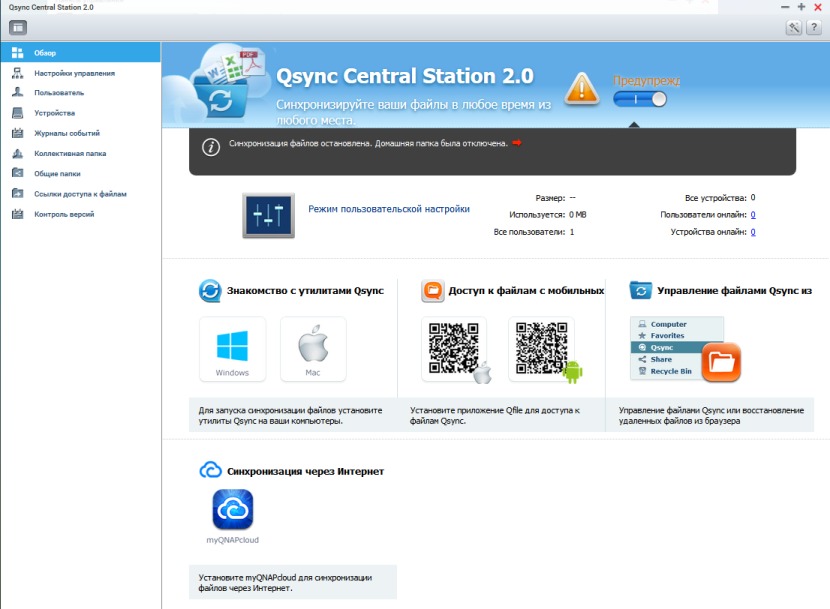The height and width of the screenshot is (609, 830).
Task: Click the Общие папки icon
Action: 17,173
